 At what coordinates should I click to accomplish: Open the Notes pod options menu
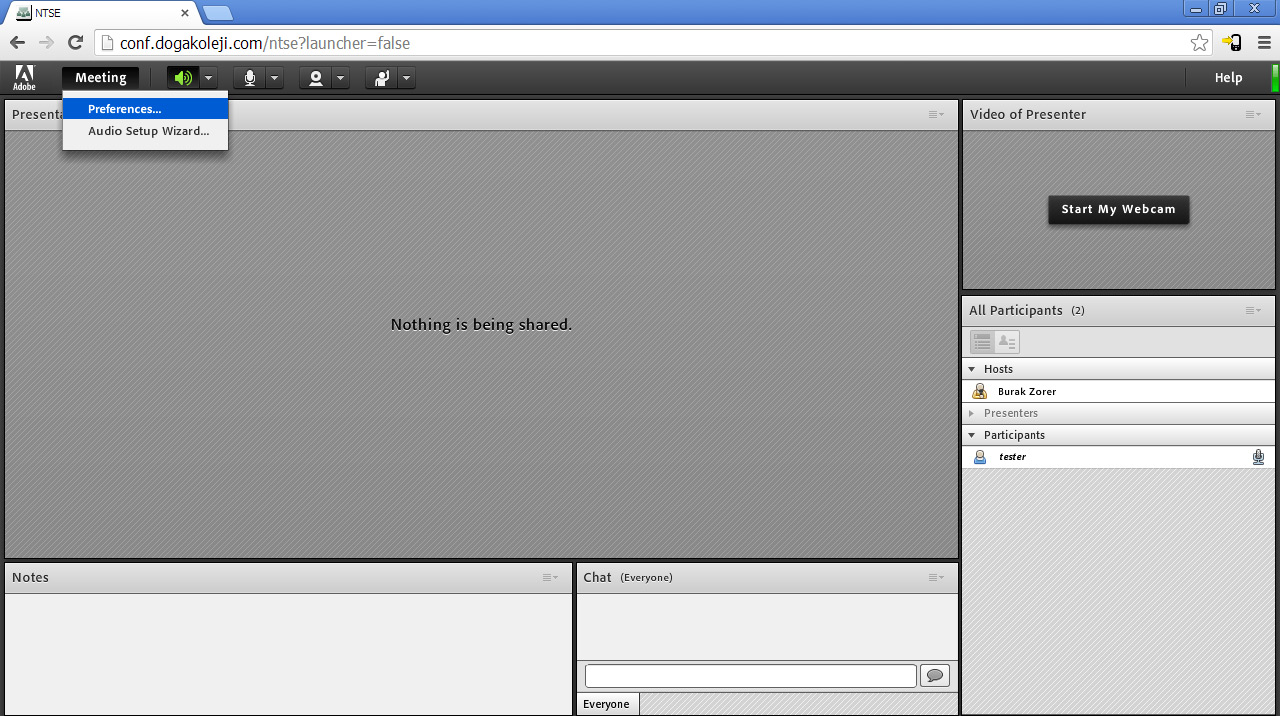point(550,578)
